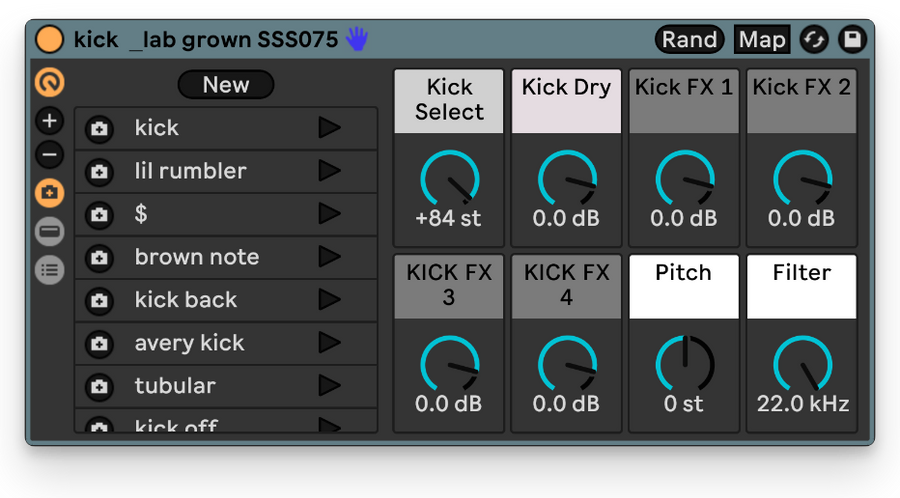Toggle the macro variations camera button
The image size is (900, 498).
pyautogui.click(x=49, y=193)
